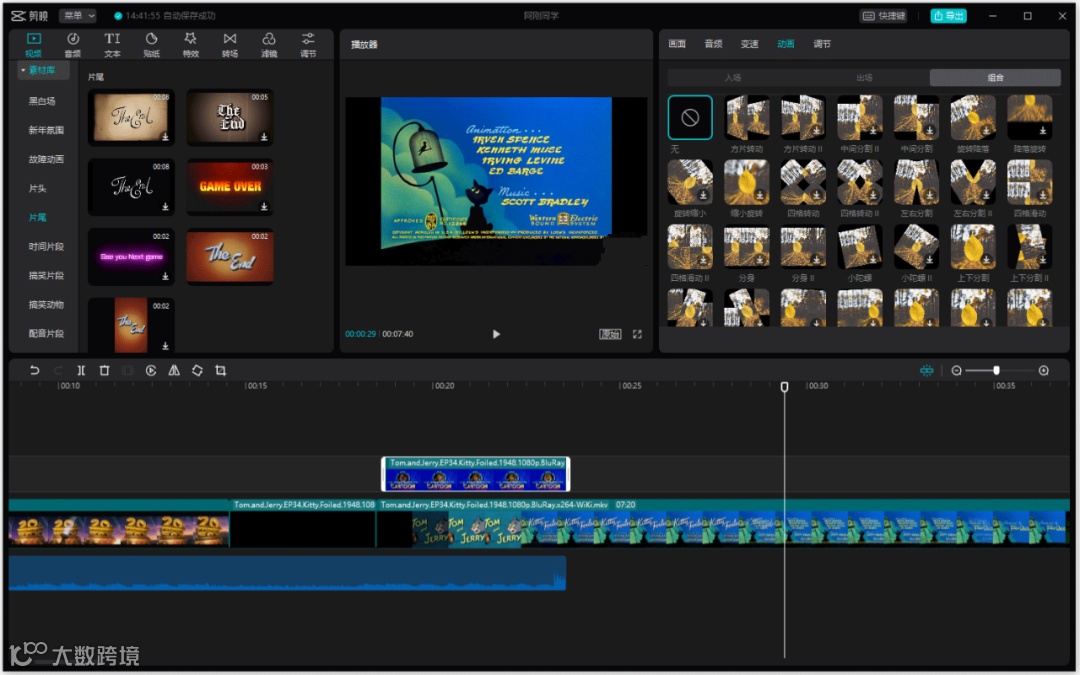
Task: Select the 片尾 outro category
Action: (38, 217)
